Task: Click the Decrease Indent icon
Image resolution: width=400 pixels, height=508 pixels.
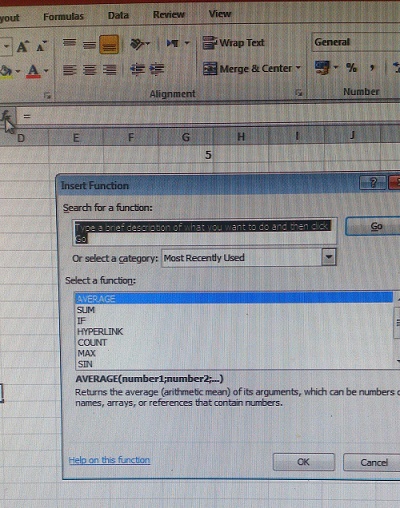Action: [x=137, y=69]
